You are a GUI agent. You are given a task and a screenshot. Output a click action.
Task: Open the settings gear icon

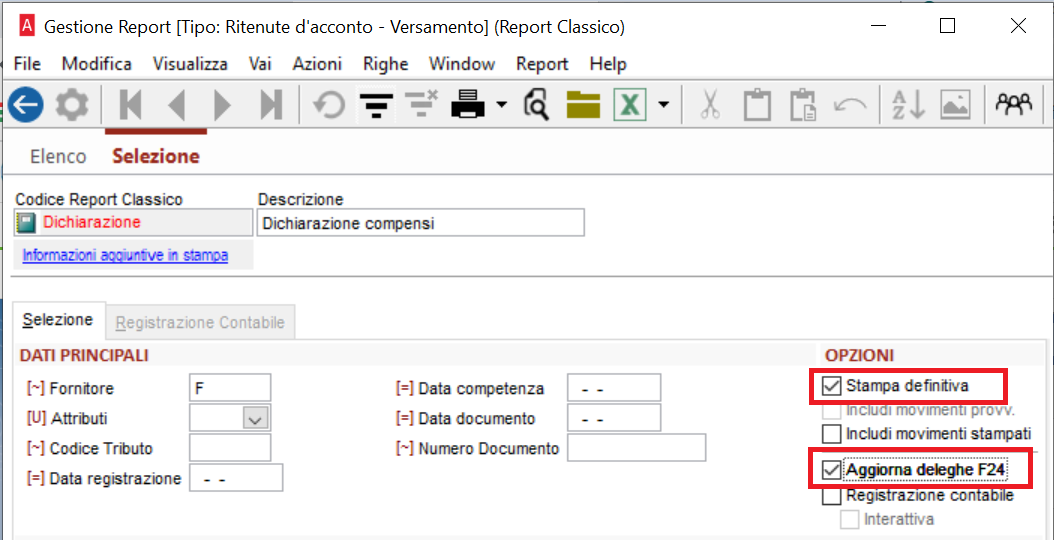coord(71,105)
